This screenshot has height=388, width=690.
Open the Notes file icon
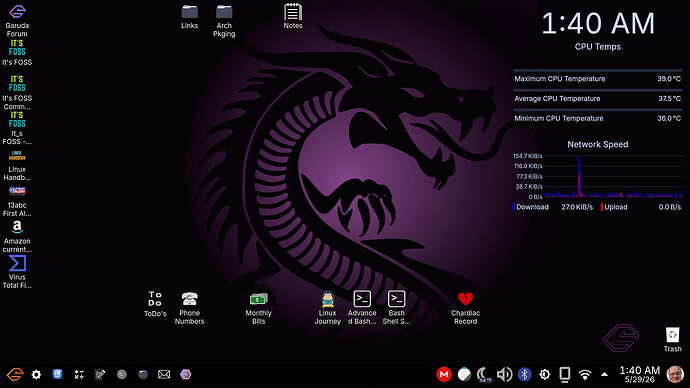point(293,16)
